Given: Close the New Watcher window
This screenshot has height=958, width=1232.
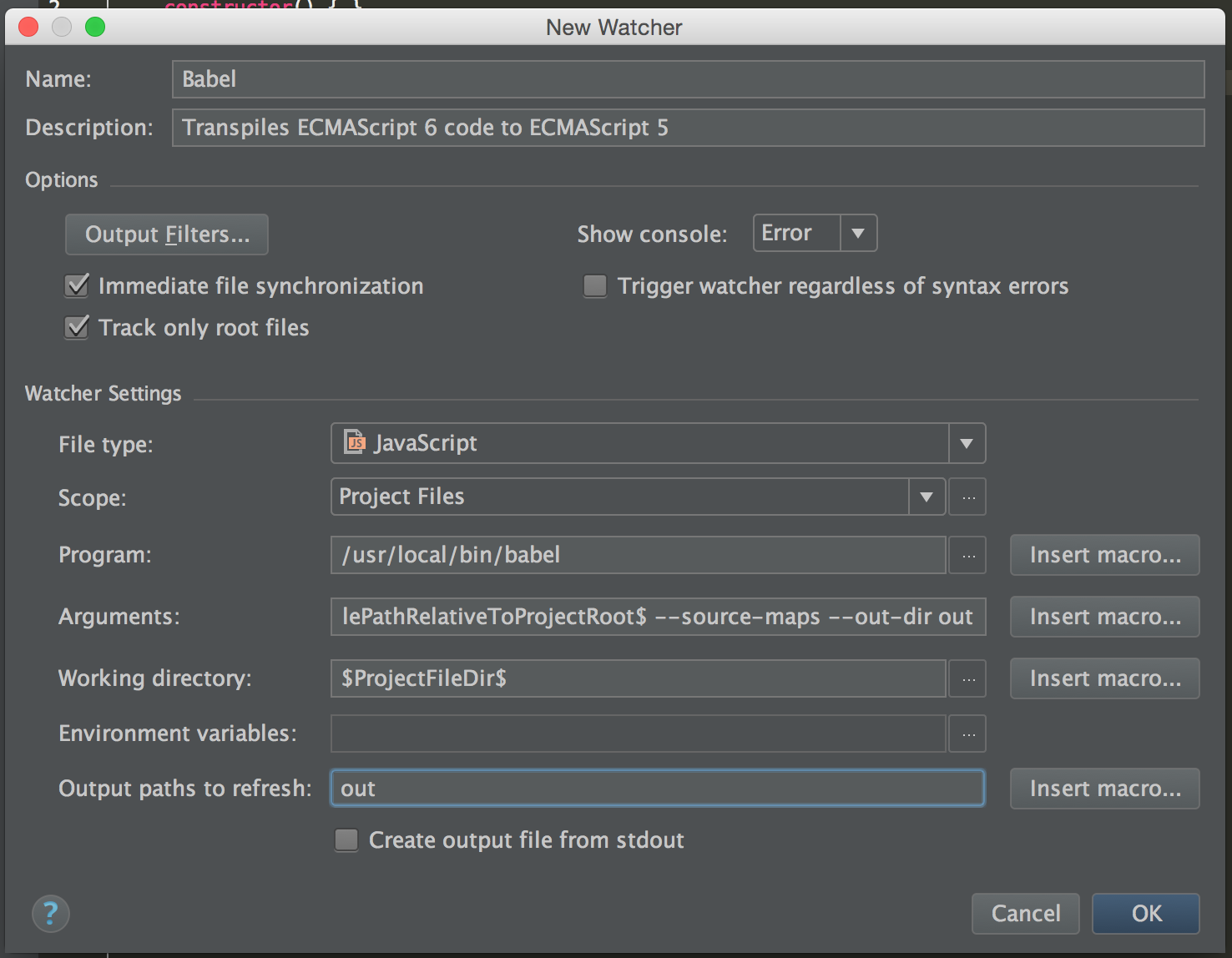Looking at the screenshot, I should (28, 27).
